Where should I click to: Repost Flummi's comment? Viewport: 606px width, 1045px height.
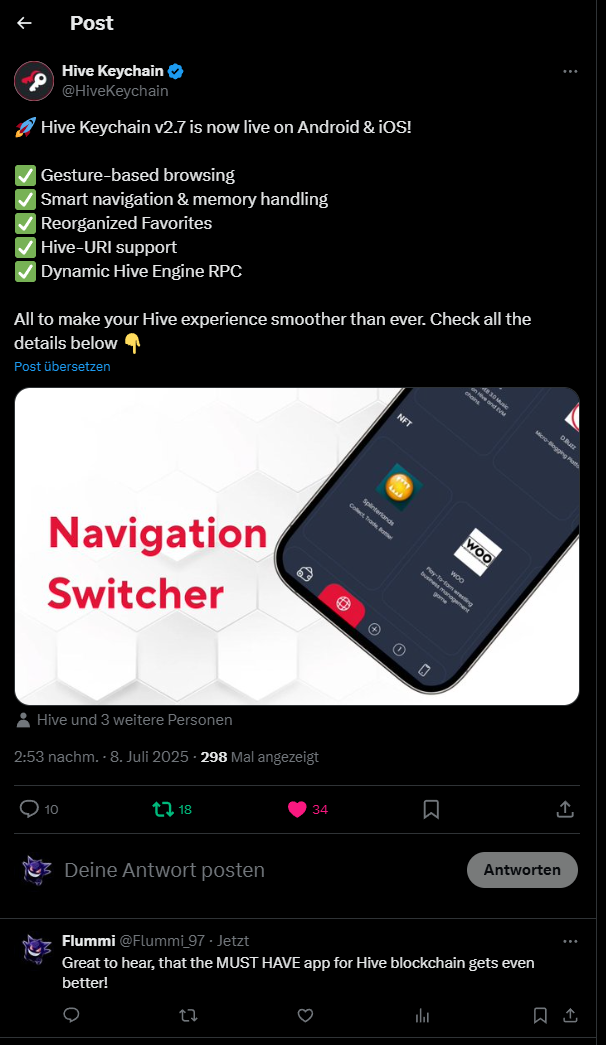click(188, 1015)
